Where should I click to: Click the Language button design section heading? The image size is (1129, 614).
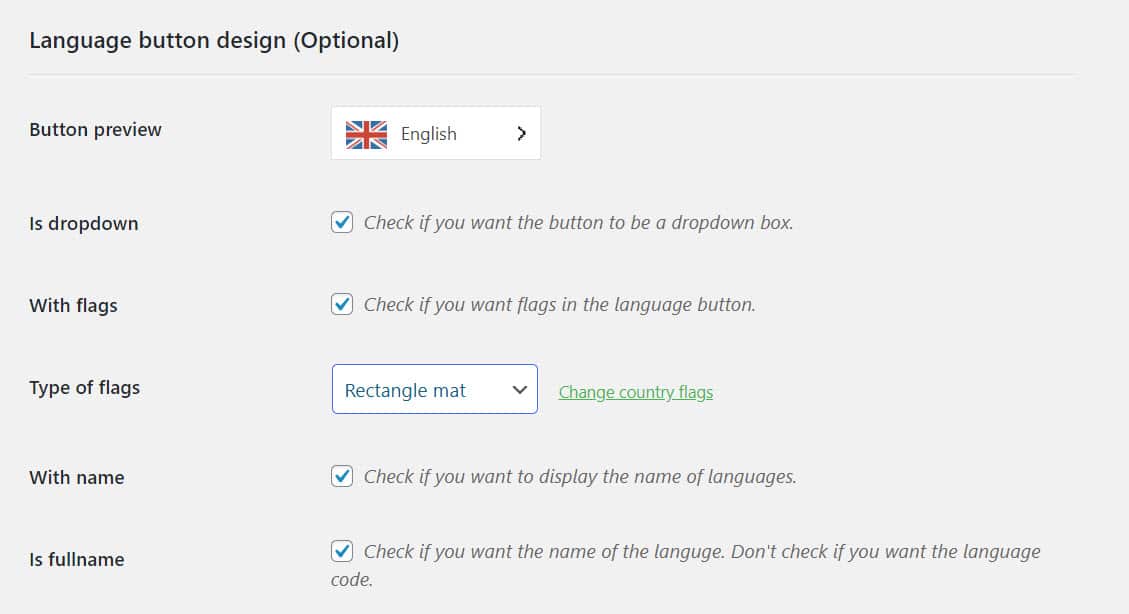coord(214,40)
